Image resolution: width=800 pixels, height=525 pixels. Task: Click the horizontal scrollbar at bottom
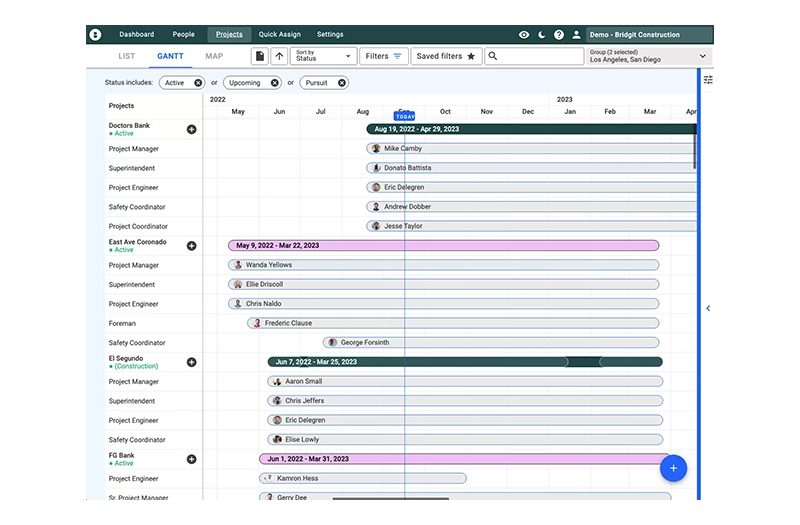coord(391,498)
